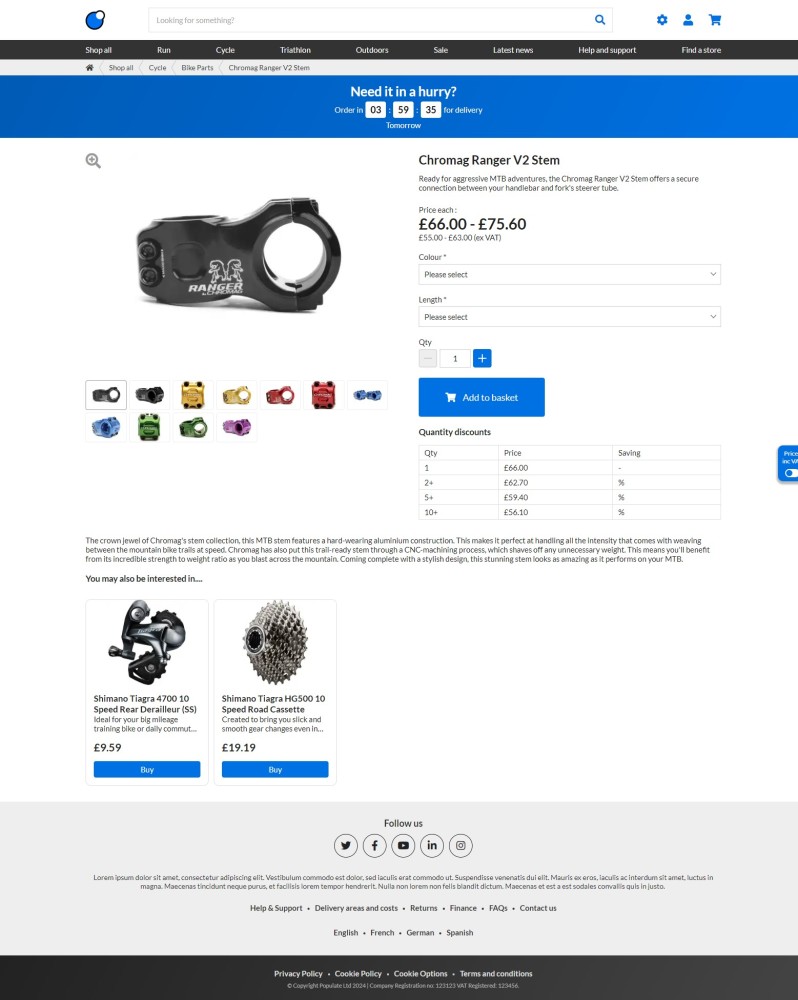Go to the home breadcrumb icon
Screen dimensions: 798x1000
point(89,68)
